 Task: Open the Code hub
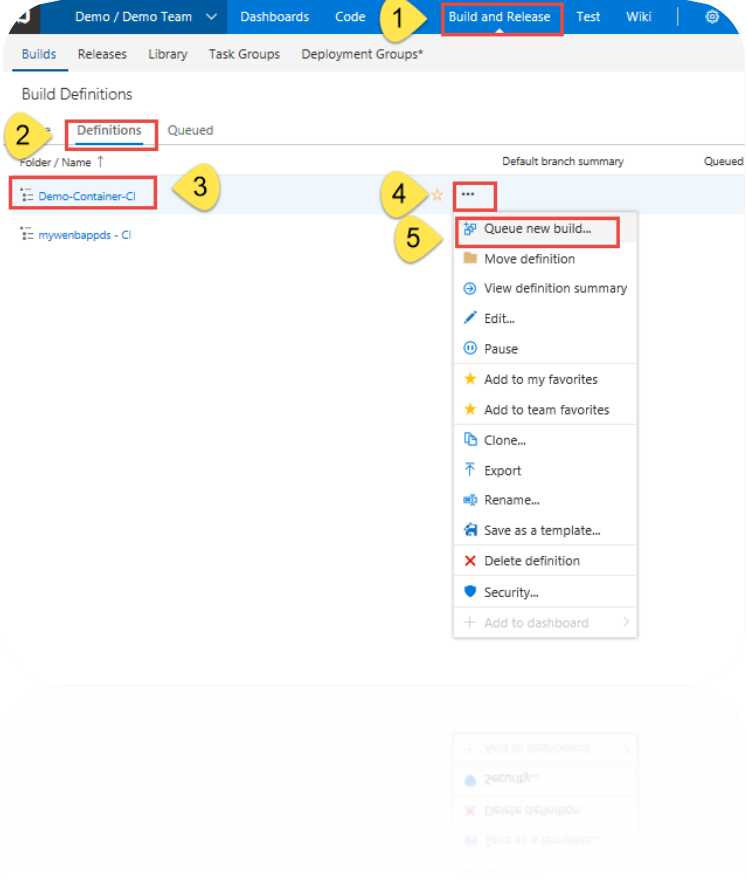(x=350, y=17)
